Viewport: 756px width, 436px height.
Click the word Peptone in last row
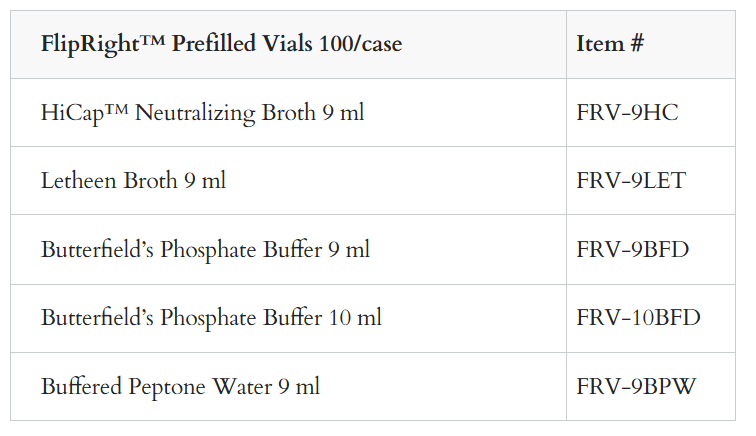pyautogui.click(x=167, y=388)
